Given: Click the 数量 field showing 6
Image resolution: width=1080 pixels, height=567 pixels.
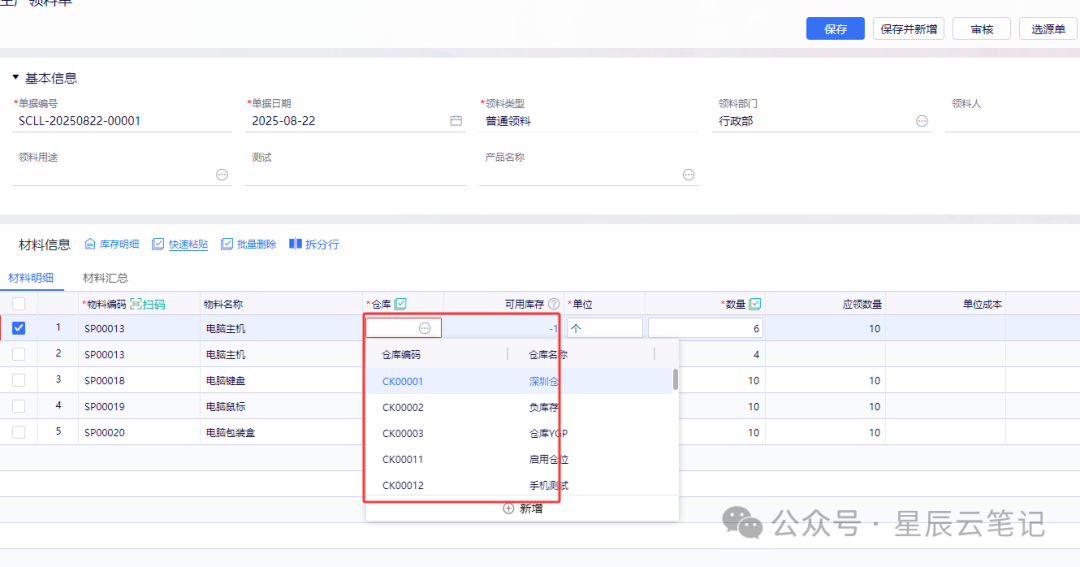Looking at the screenshot, I should pos(705,329).
